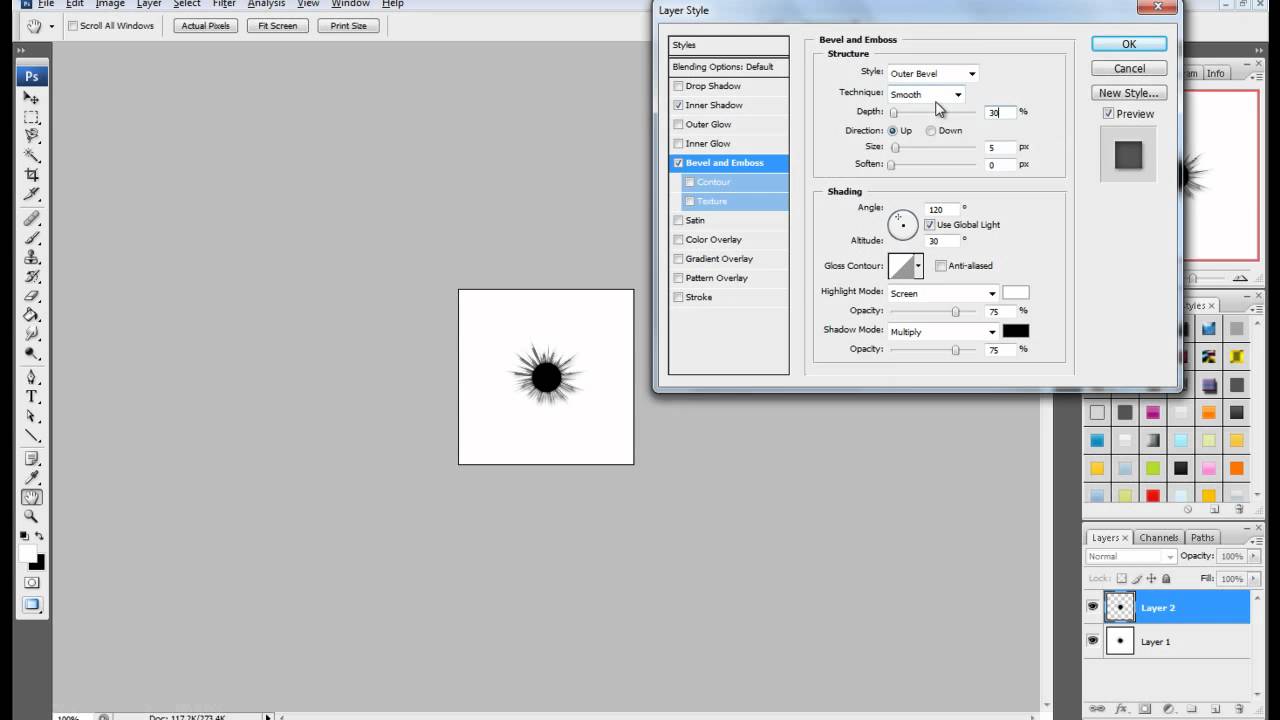Click the Print Size button

tap(348, 26)
